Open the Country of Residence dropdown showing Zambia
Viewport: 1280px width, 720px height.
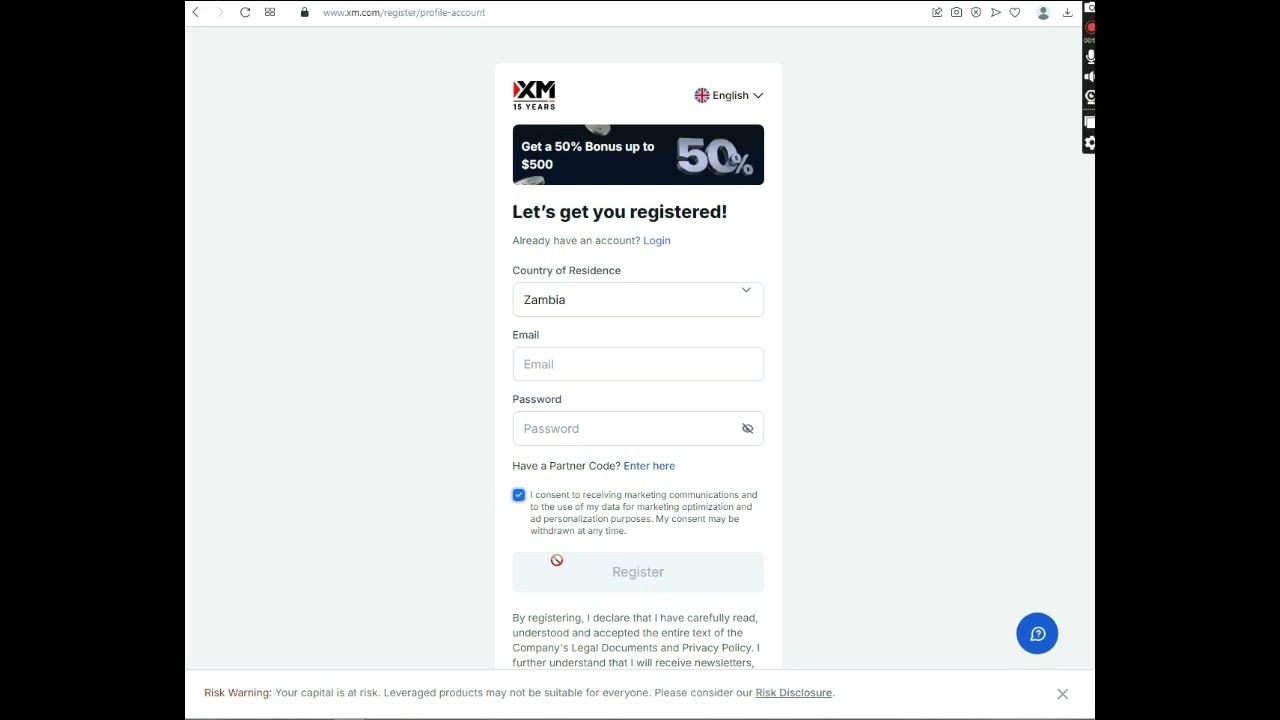pyautogui.click(x=638, y=300)
